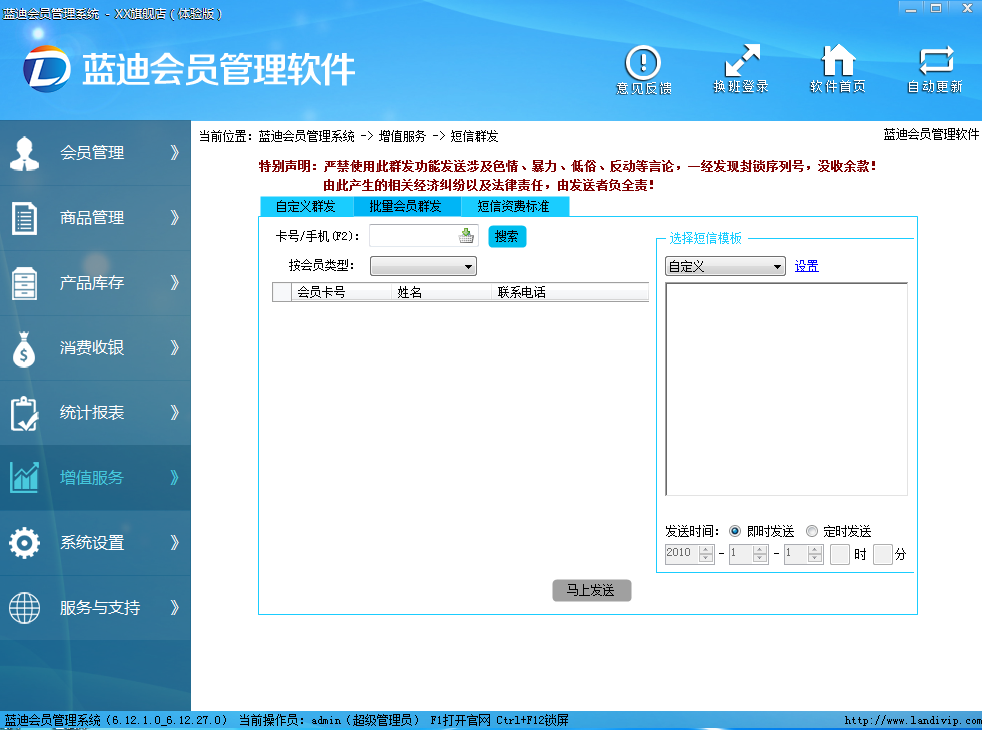Viewport: 982px width, 730px height.
Task: Sort by 会员卡号 column header
Action: [x=341, y=292]
